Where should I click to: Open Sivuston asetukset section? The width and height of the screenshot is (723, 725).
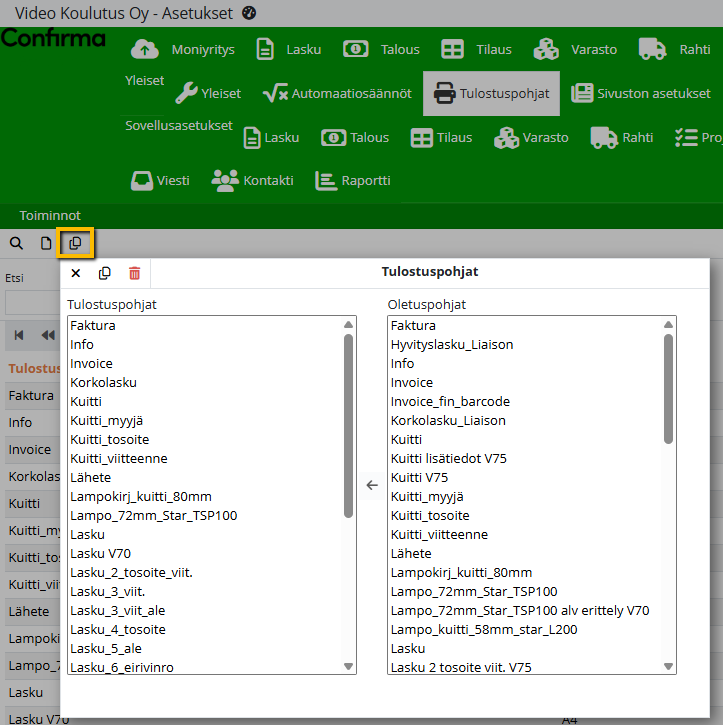point(640,93)
